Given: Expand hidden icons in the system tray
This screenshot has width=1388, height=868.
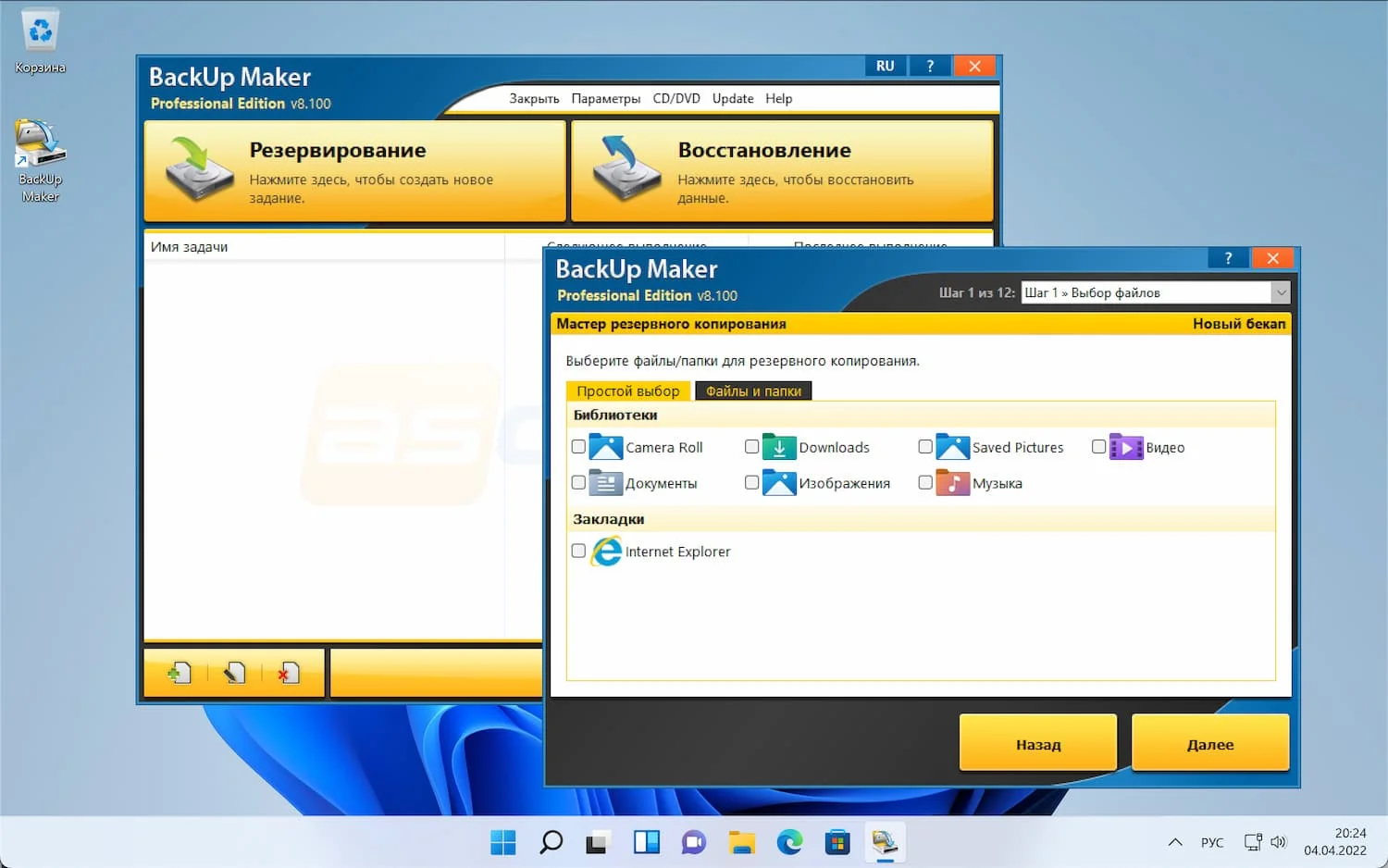Looking at the screenshot, I should tap(1174, 842).
